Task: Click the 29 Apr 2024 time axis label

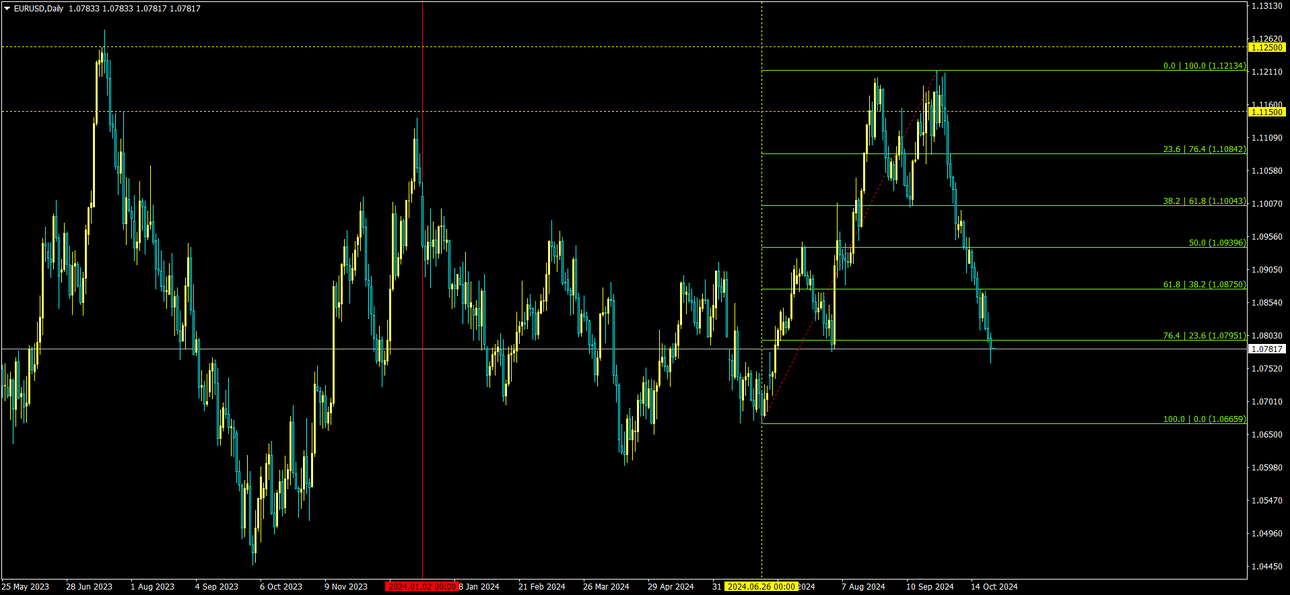Action: pyautogui.click(x=670, y=587)
